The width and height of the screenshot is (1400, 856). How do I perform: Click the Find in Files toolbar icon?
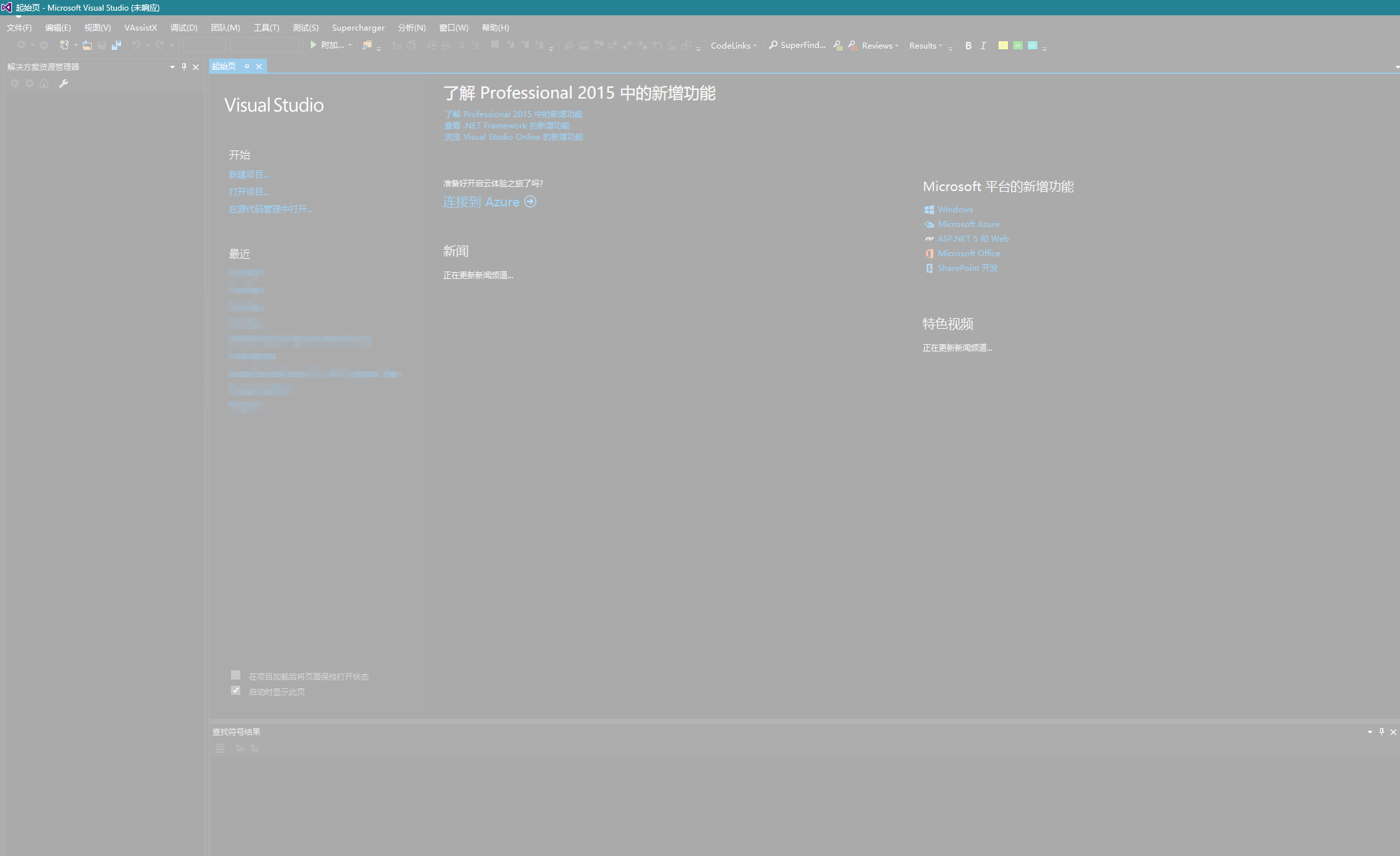click(x=367, y=45)
